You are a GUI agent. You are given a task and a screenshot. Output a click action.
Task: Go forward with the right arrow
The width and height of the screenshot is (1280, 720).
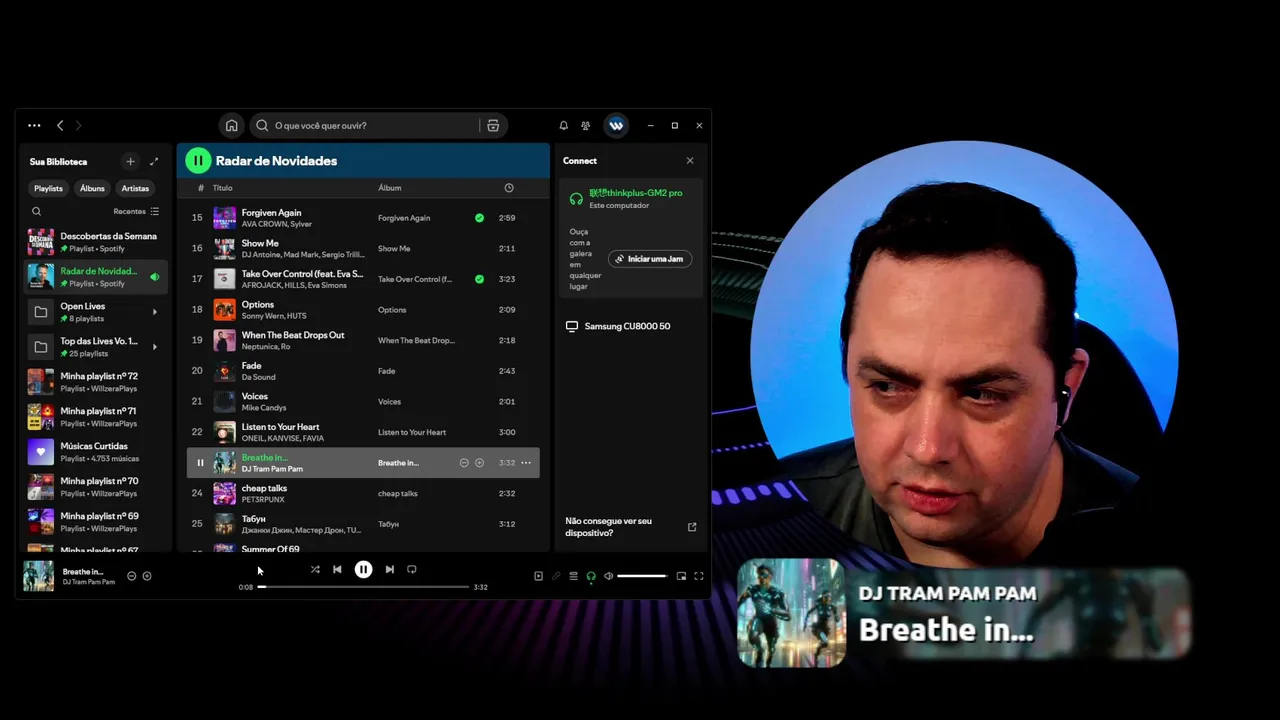pos(78,125)
